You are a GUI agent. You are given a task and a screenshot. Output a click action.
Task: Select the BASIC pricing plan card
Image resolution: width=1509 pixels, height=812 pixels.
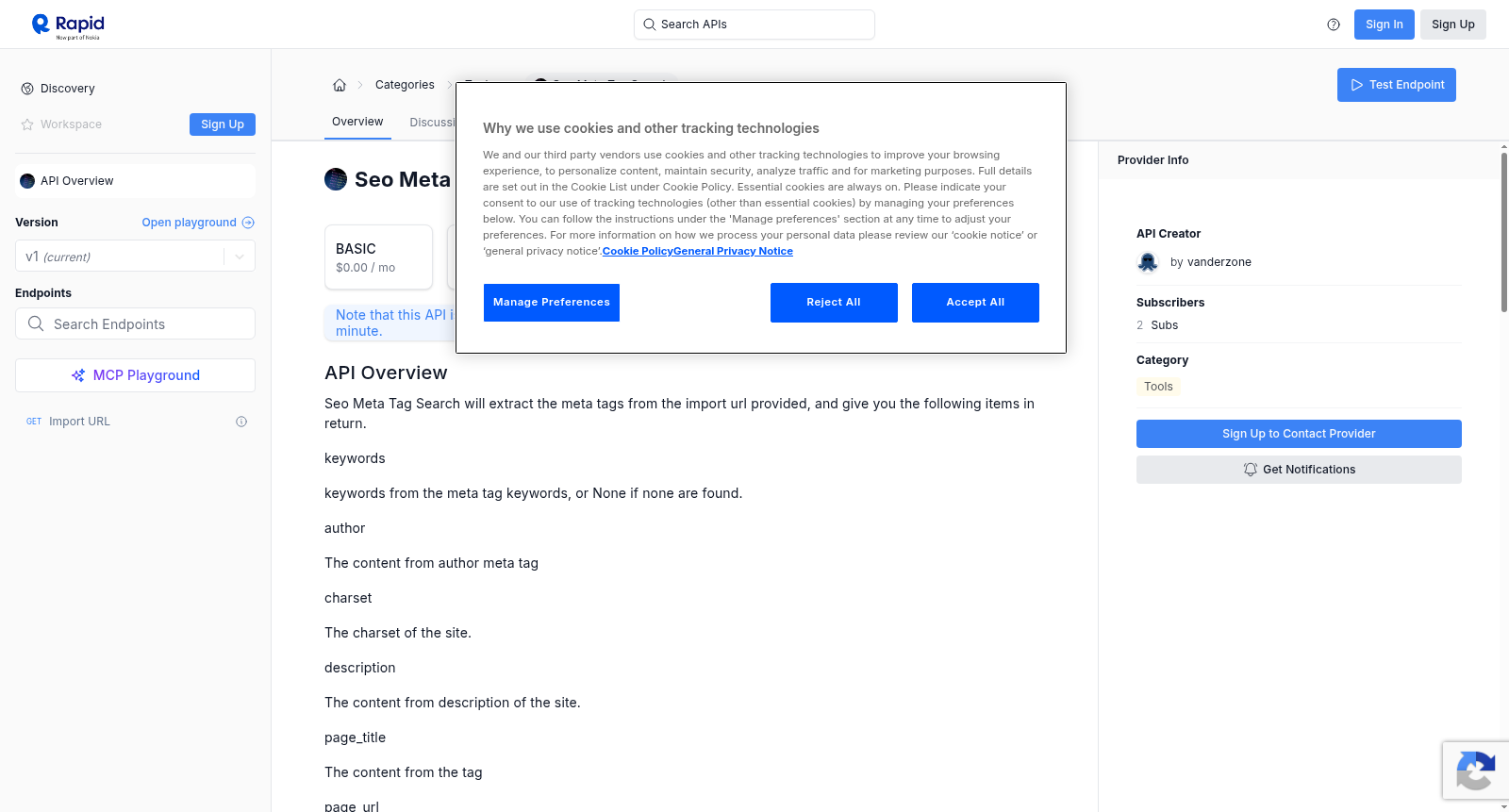click(379, 257)
